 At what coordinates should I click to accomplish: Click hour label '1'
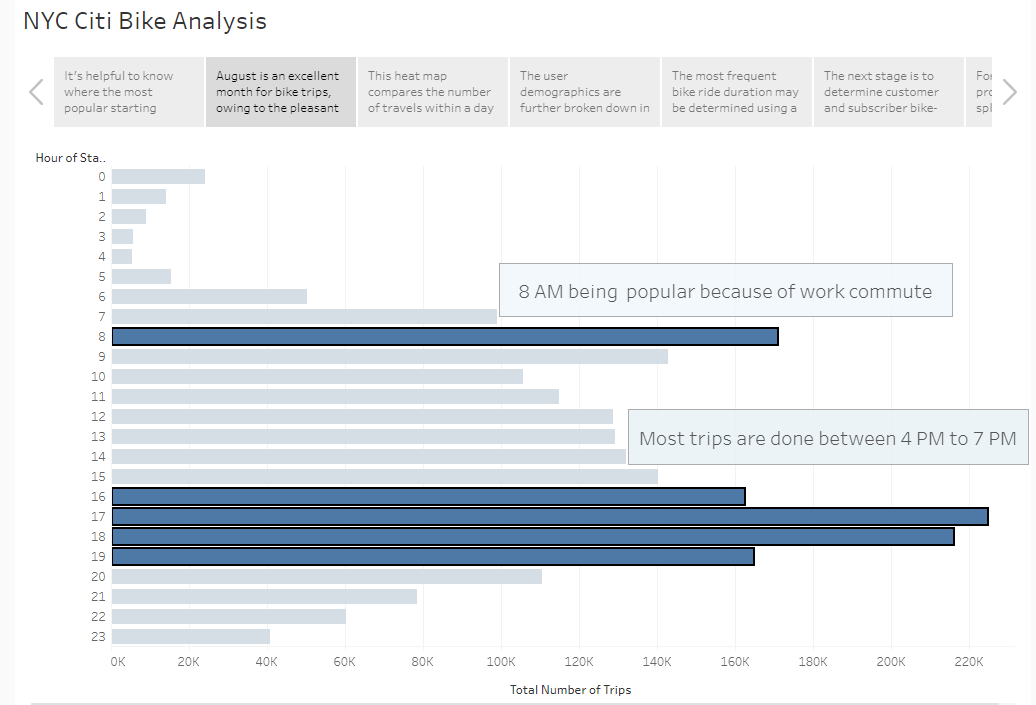102,197
